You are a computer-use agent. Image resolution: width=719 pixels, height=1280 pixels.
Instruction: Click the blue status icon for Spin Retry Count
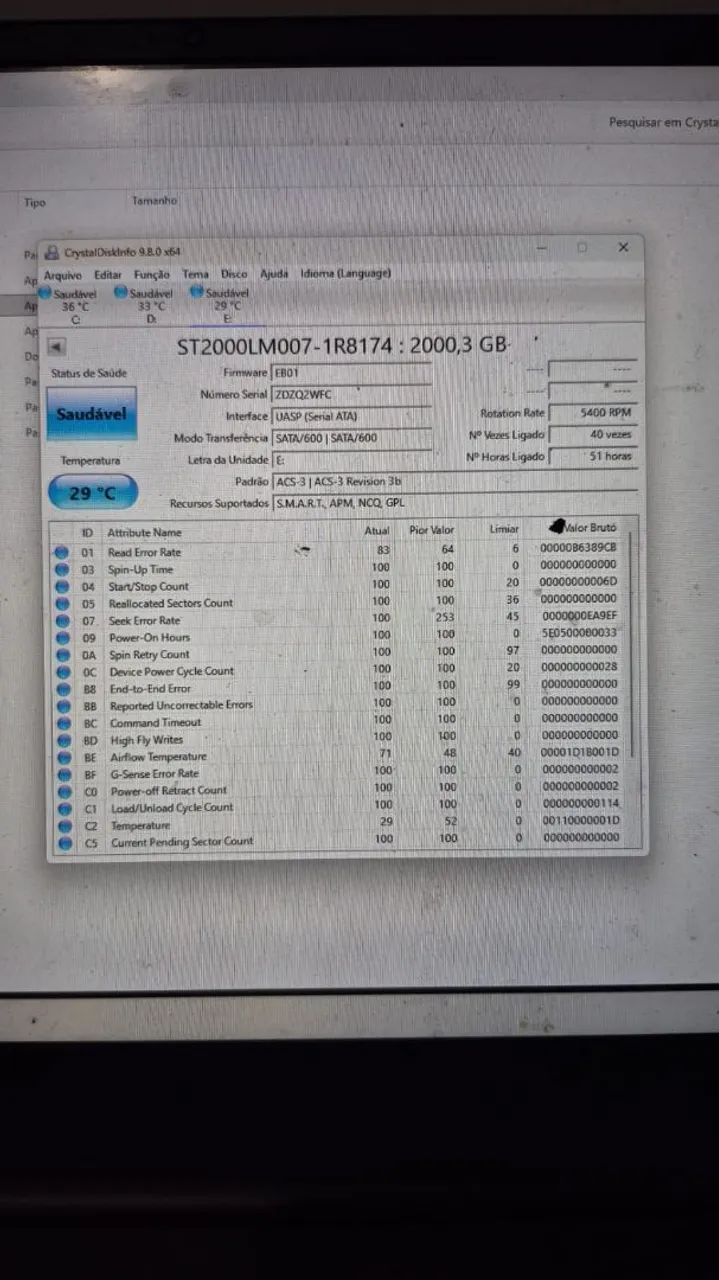[x=62, y=655]
